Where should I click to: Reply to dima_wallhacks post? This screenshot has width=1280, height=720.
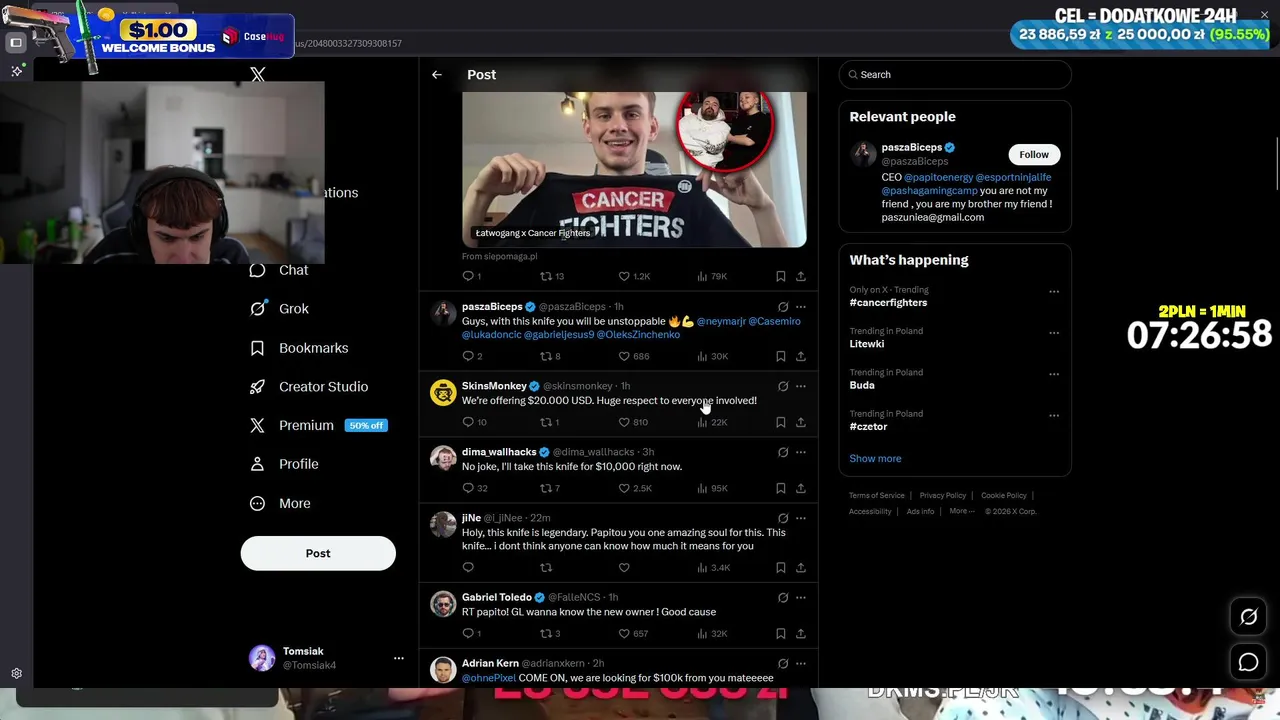(468, 488)
